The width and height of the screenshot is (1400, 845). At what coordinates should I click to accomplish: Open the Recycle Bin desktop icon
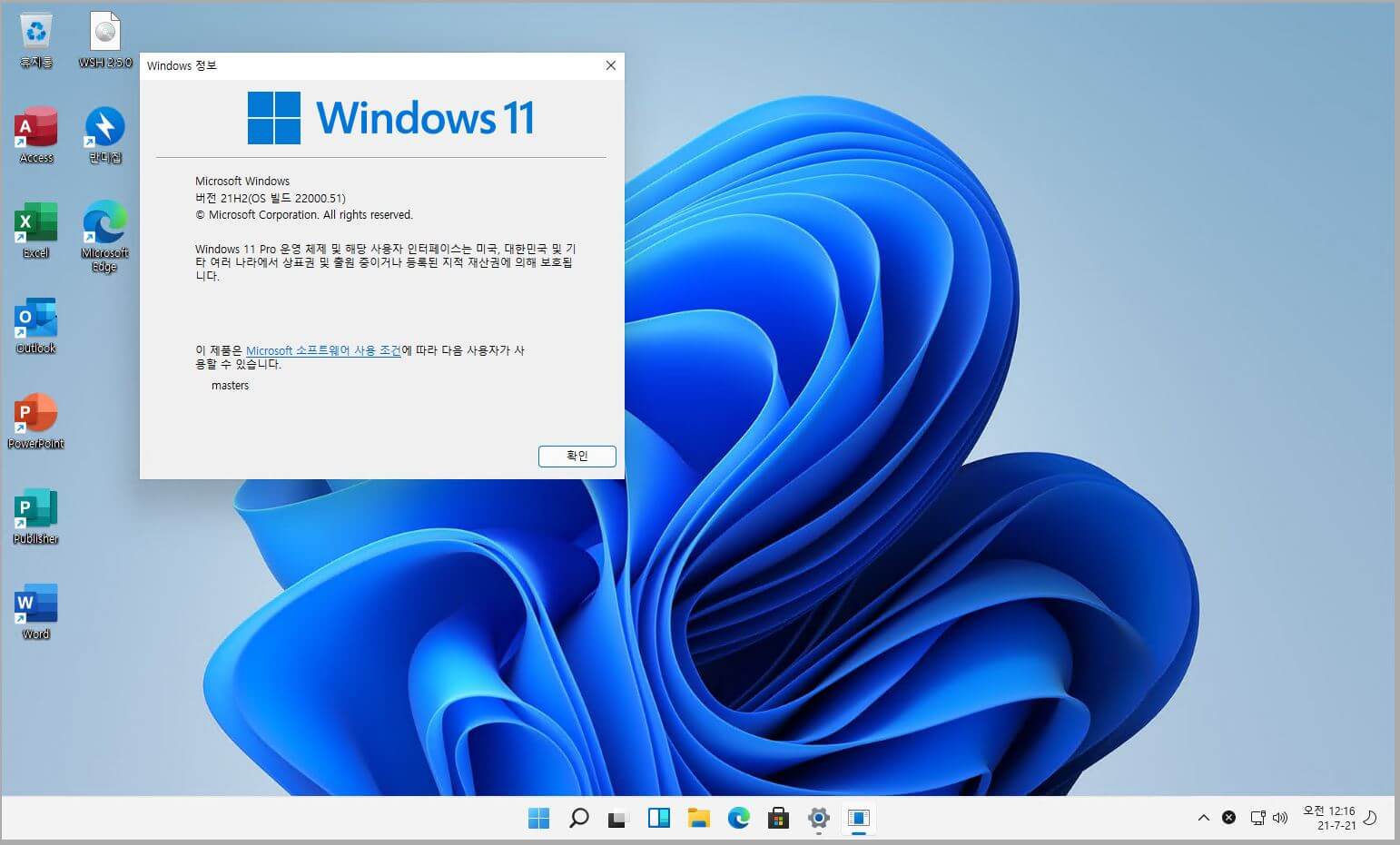coord(35,40)
